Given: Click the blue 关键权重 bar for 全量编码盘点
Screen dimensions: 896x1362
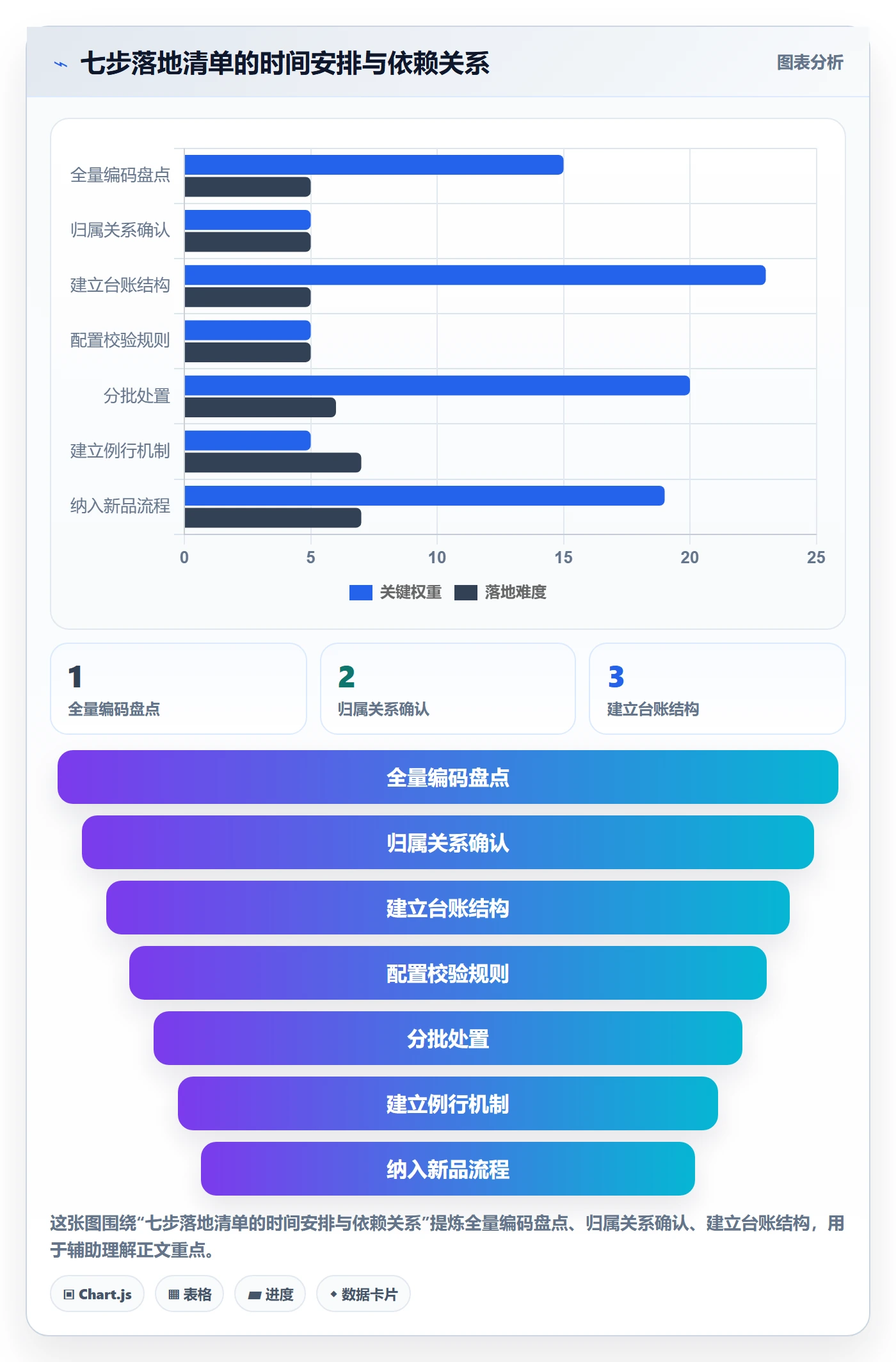Looking at the screenshot, I should click(x=374, y=165).
